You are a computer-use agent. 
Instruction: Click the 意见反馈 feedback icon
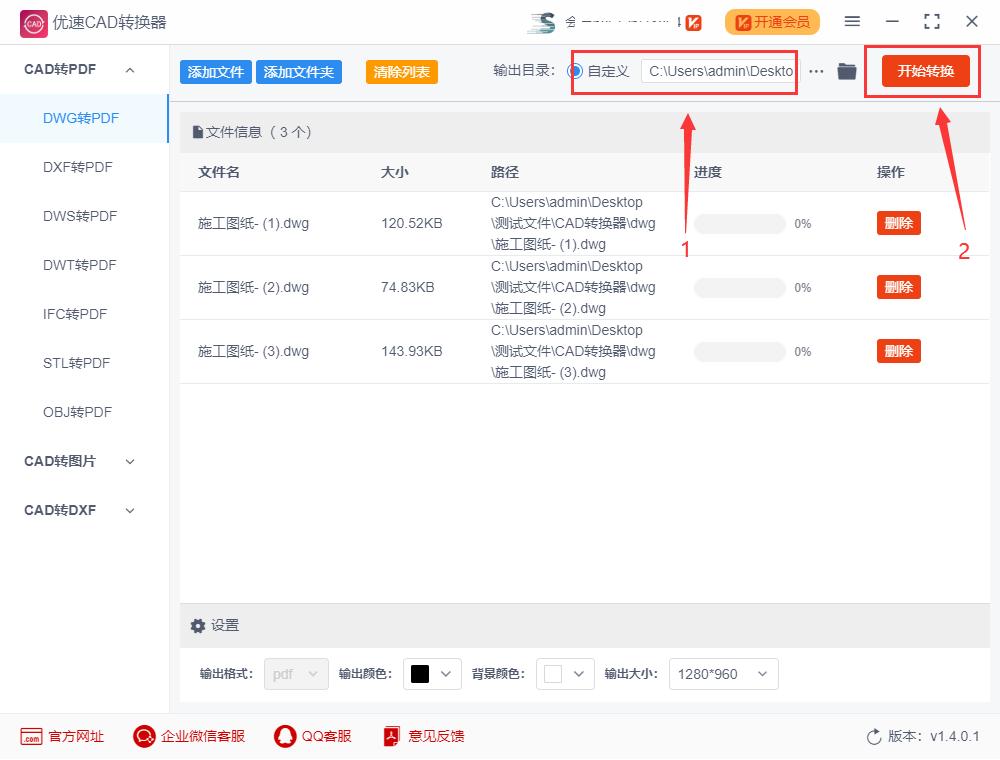pos(391,736)
